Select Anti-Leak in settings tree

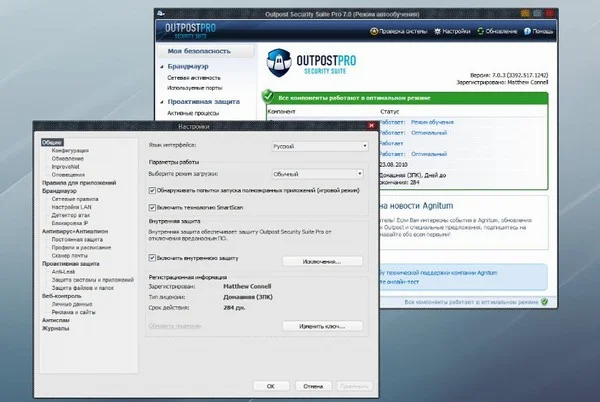[63, 272]
